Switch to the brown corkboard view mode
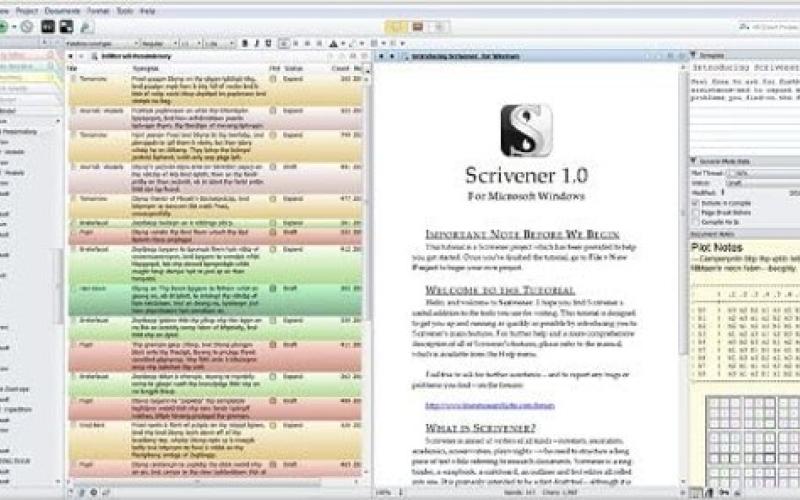The width and height of the screenshot is (800, 500). click(417, 27)
